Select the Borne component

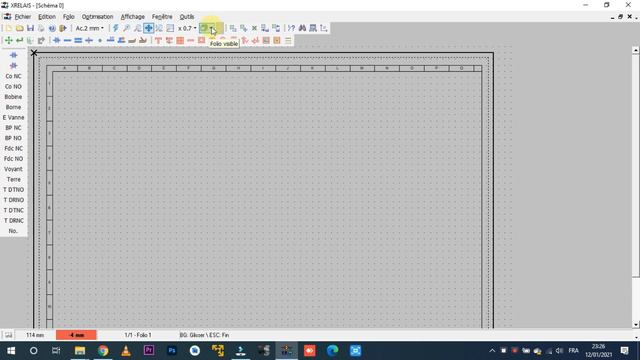click(x=13, y=107)
